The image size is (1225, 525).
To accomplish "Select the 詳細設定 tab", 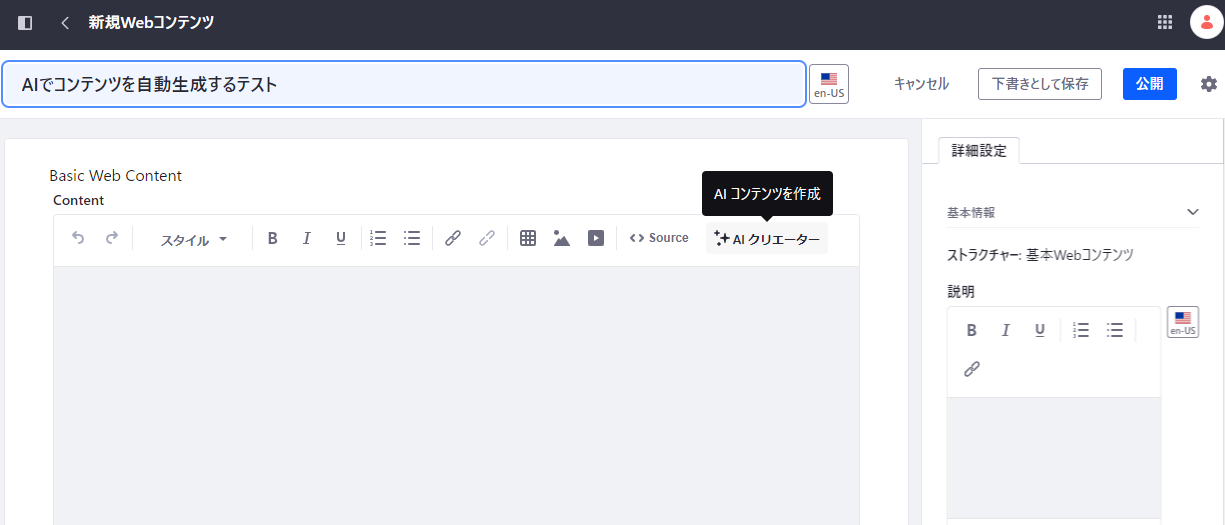I will [979, 151].
